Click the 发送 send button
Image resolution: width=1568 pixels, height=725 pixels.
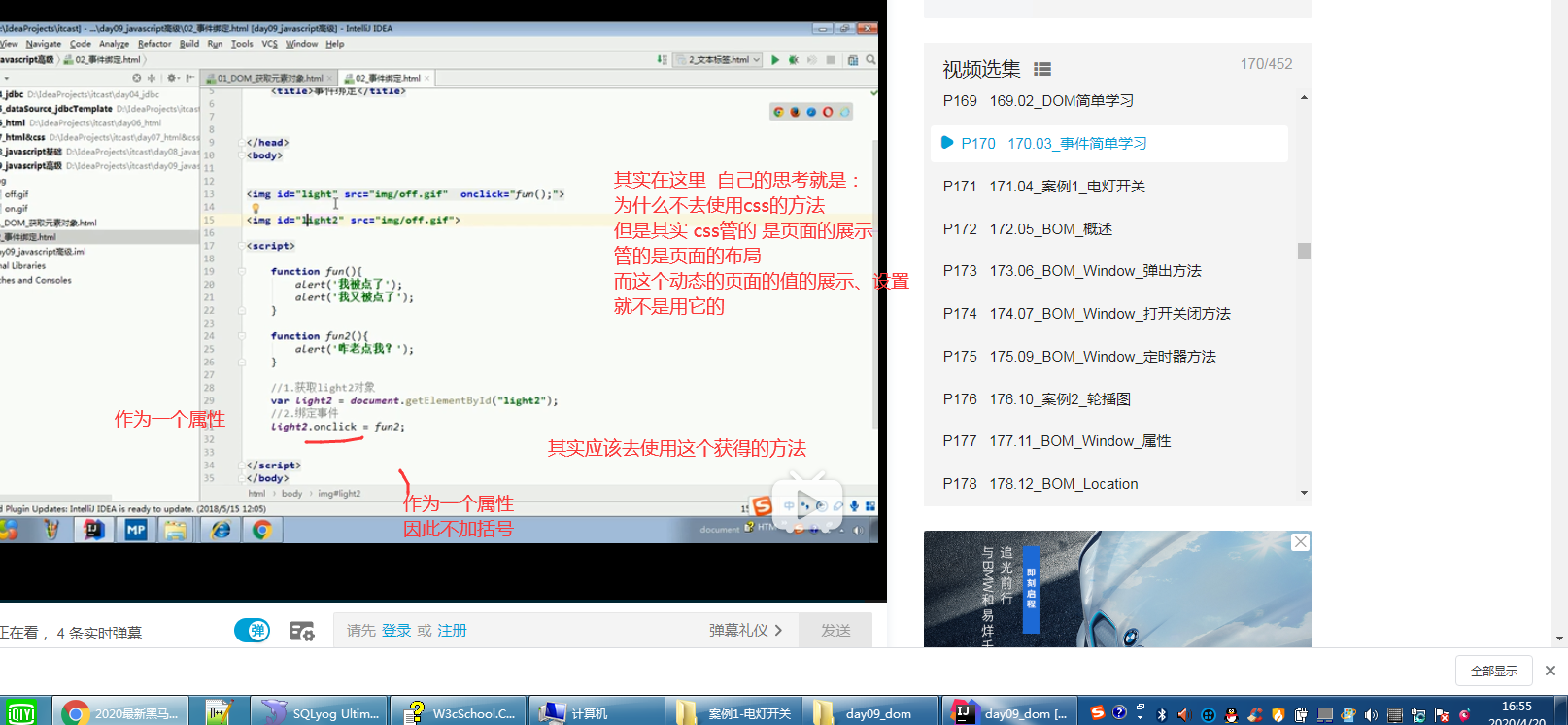pos(835,631)
